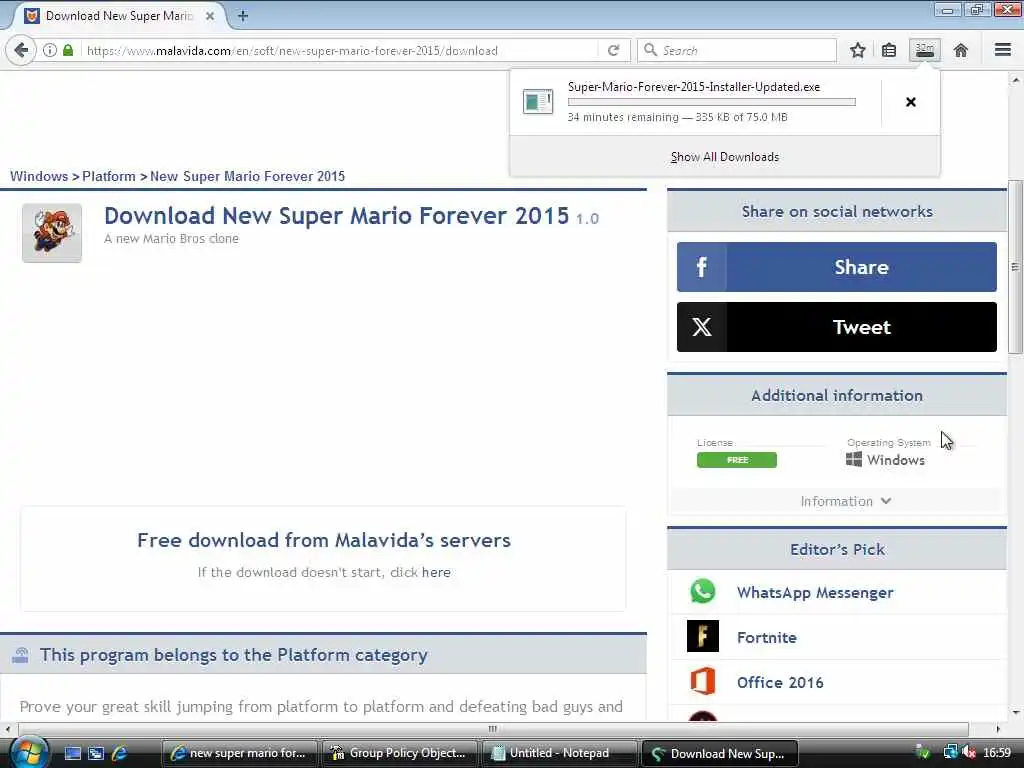Open site identity info icon in address bar
The image size is (1024, 768).
click(50, 50)
